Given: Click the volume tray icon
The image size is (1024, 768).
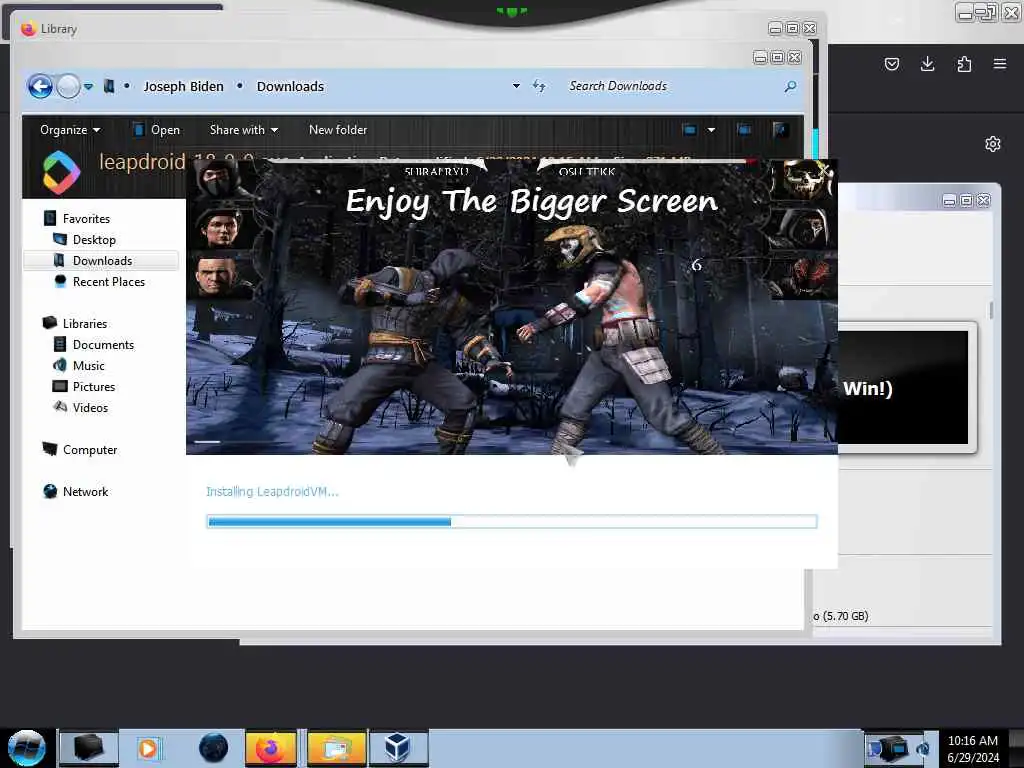Looking at the screenshot, I should [x=922, y=748].
